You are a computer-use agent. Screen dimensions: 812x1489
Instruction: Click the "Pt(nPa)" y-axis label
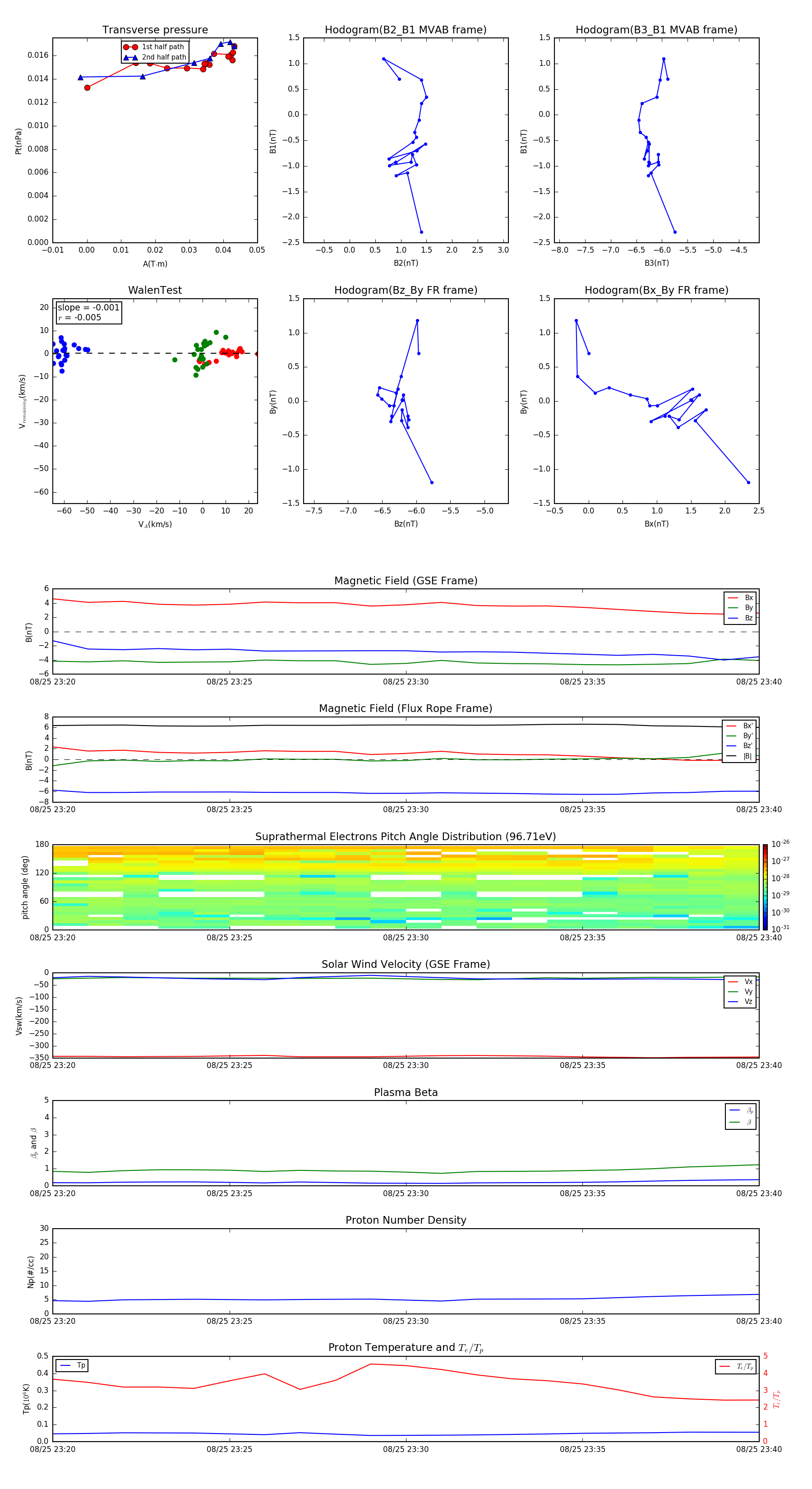pos(18,141)
